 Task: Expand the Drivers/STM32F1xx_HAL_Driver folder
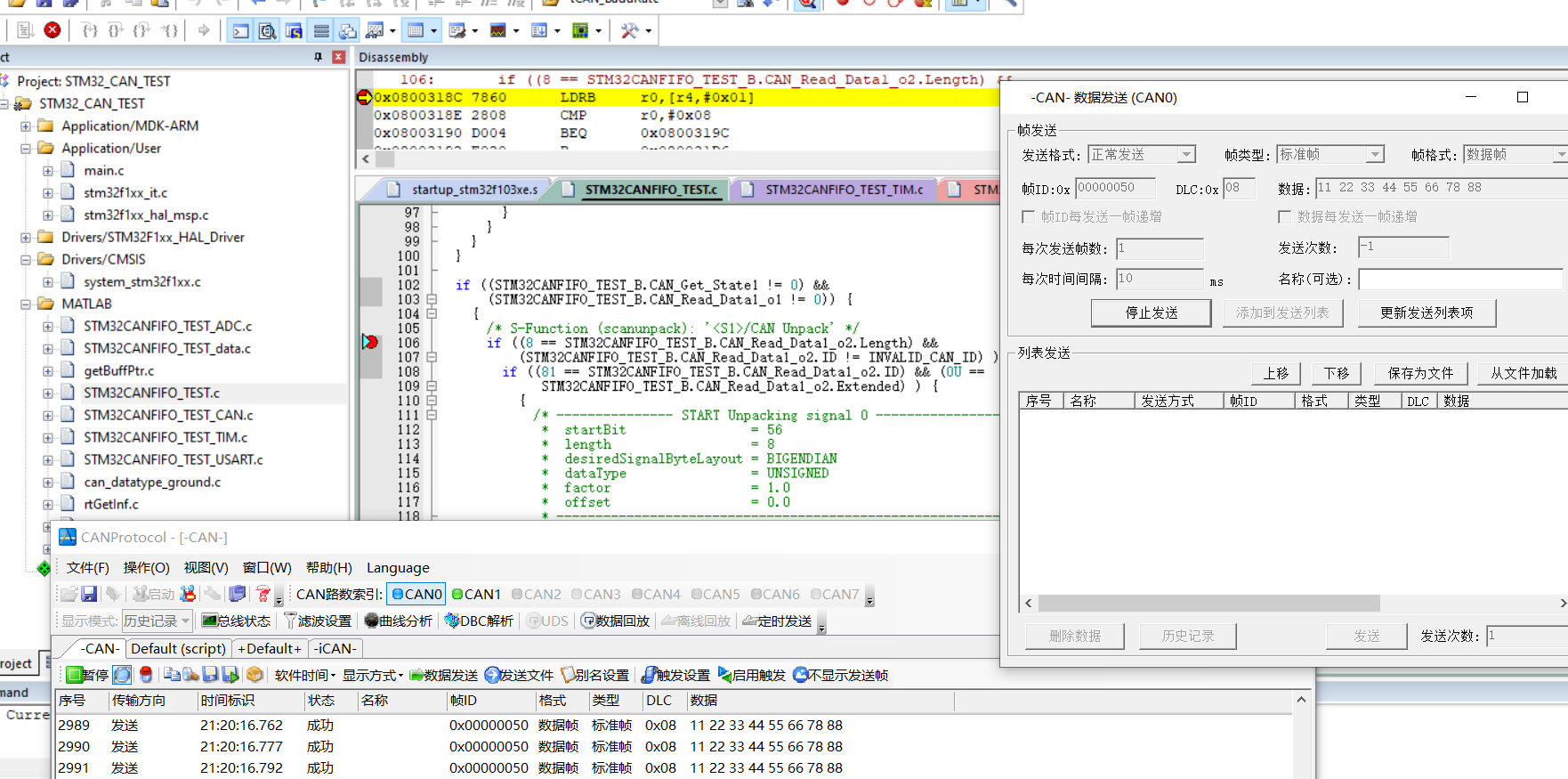point(26,238)
